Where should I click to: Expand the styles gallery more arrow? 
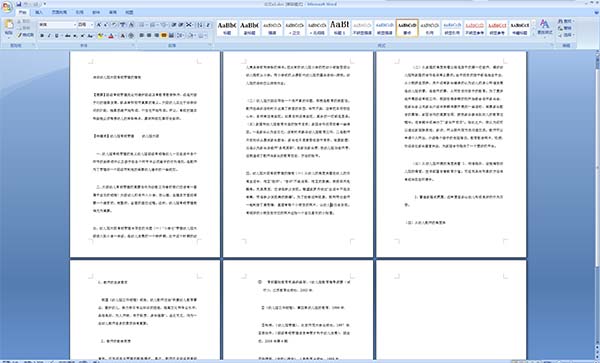tap(534, 34)
